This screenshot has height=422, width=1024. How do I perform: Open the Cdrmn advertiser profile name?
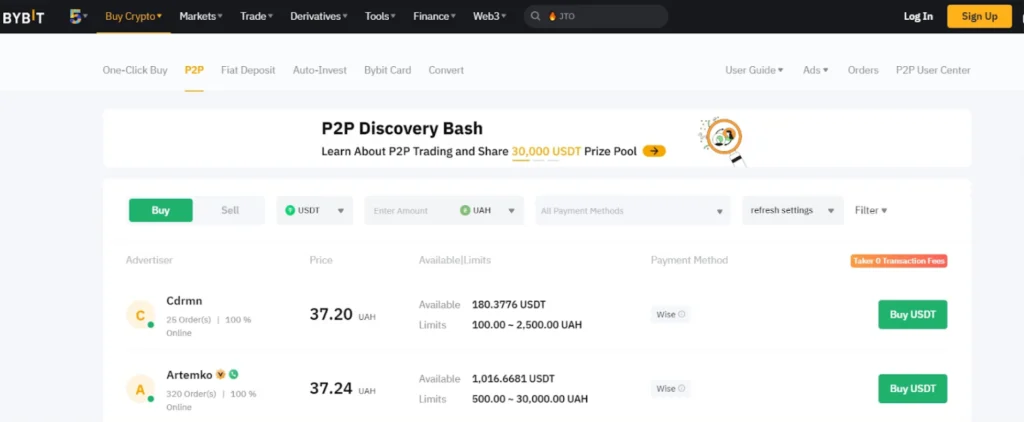[184, 300]
